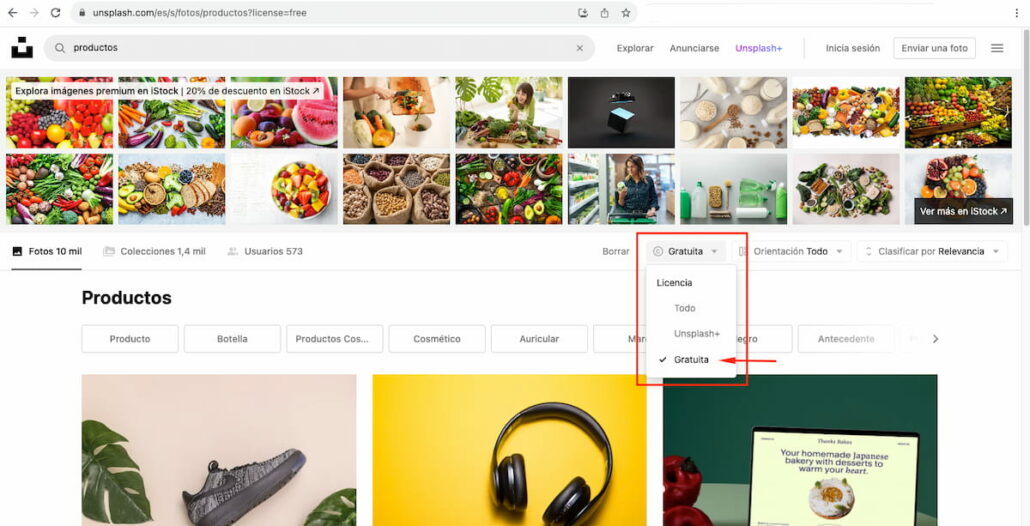The image size is (1030, 526).
Task: Open the gray sneaker photo
Action: 219,450
